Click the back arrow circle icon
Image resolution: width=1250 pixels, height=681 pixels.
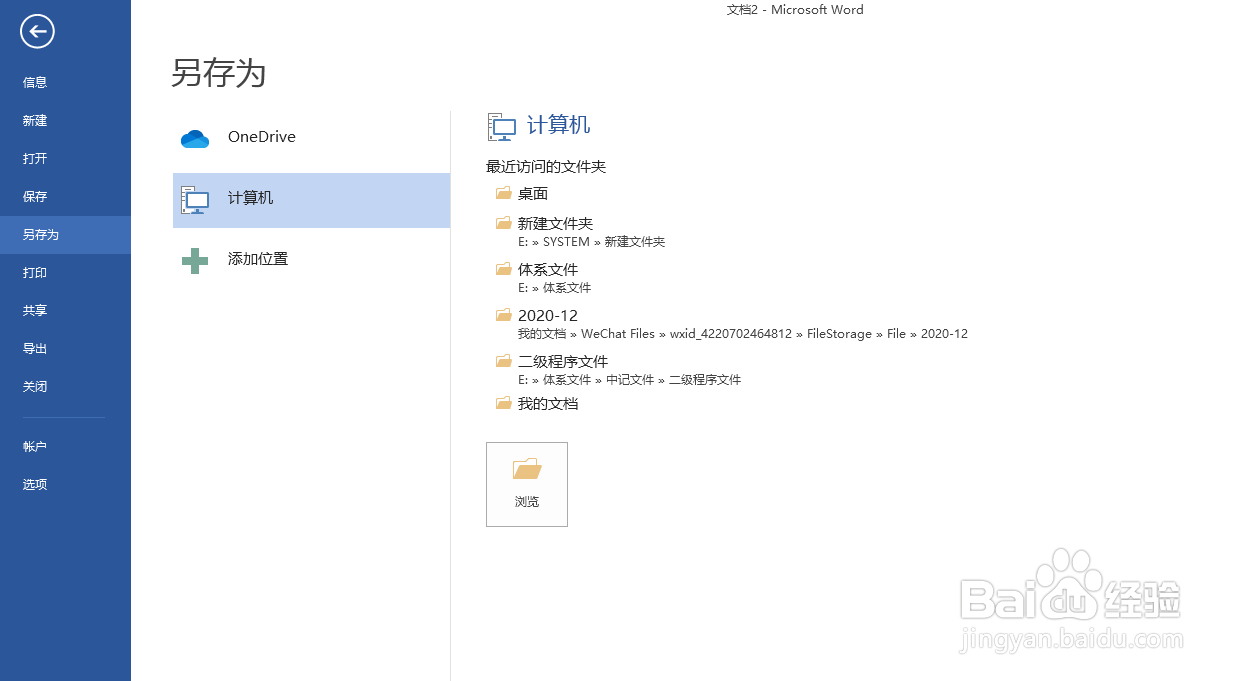(37, 32)
